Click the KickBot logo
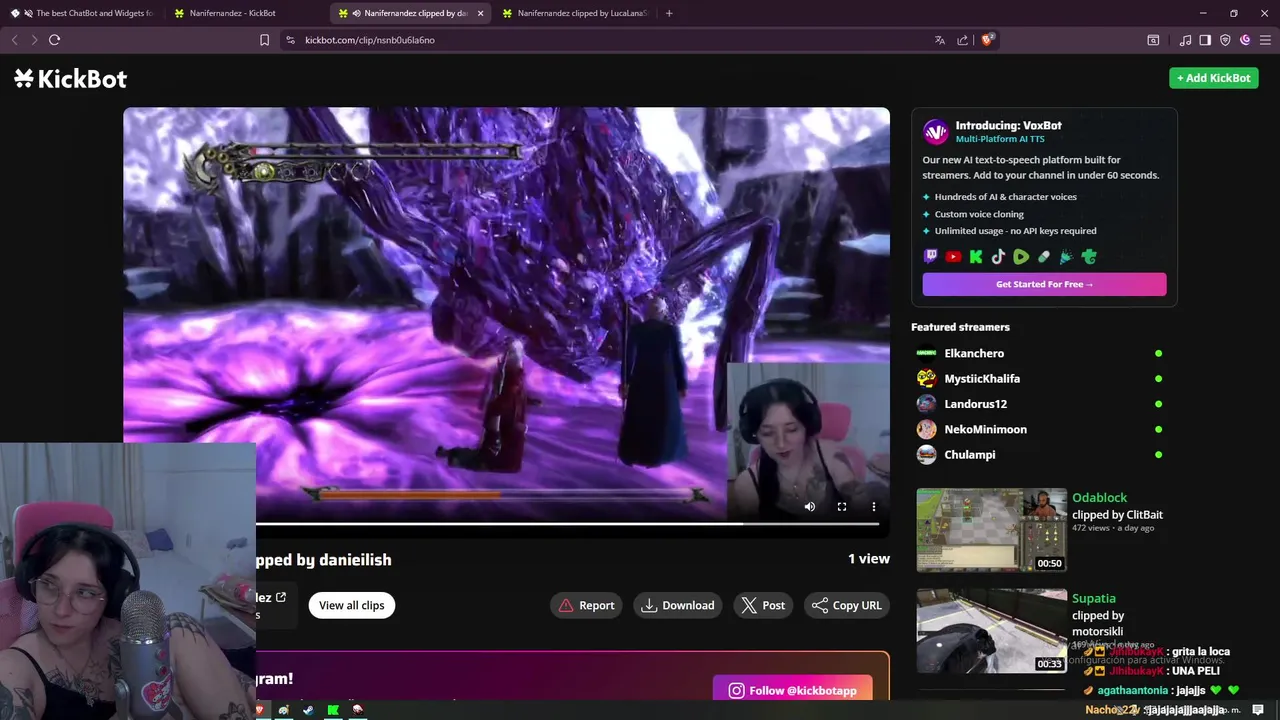 point(70,79)
